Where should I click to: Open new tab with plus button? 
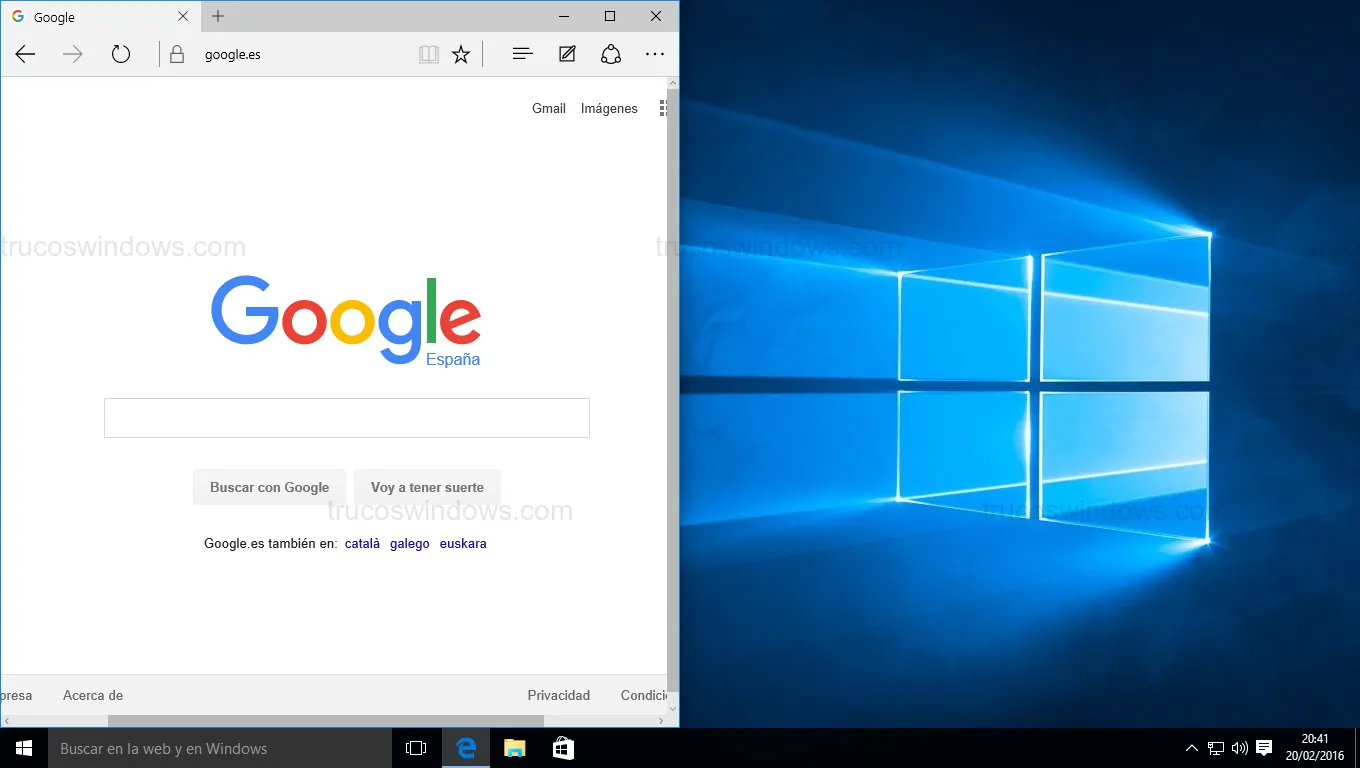click(218, 16)
